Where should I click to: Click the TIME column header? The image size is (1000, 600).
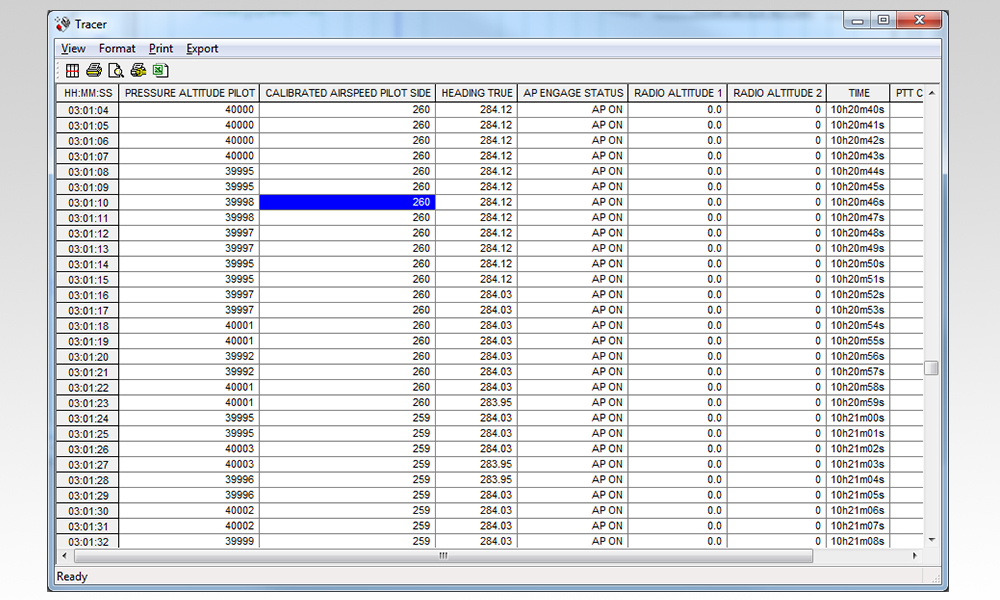858,92
